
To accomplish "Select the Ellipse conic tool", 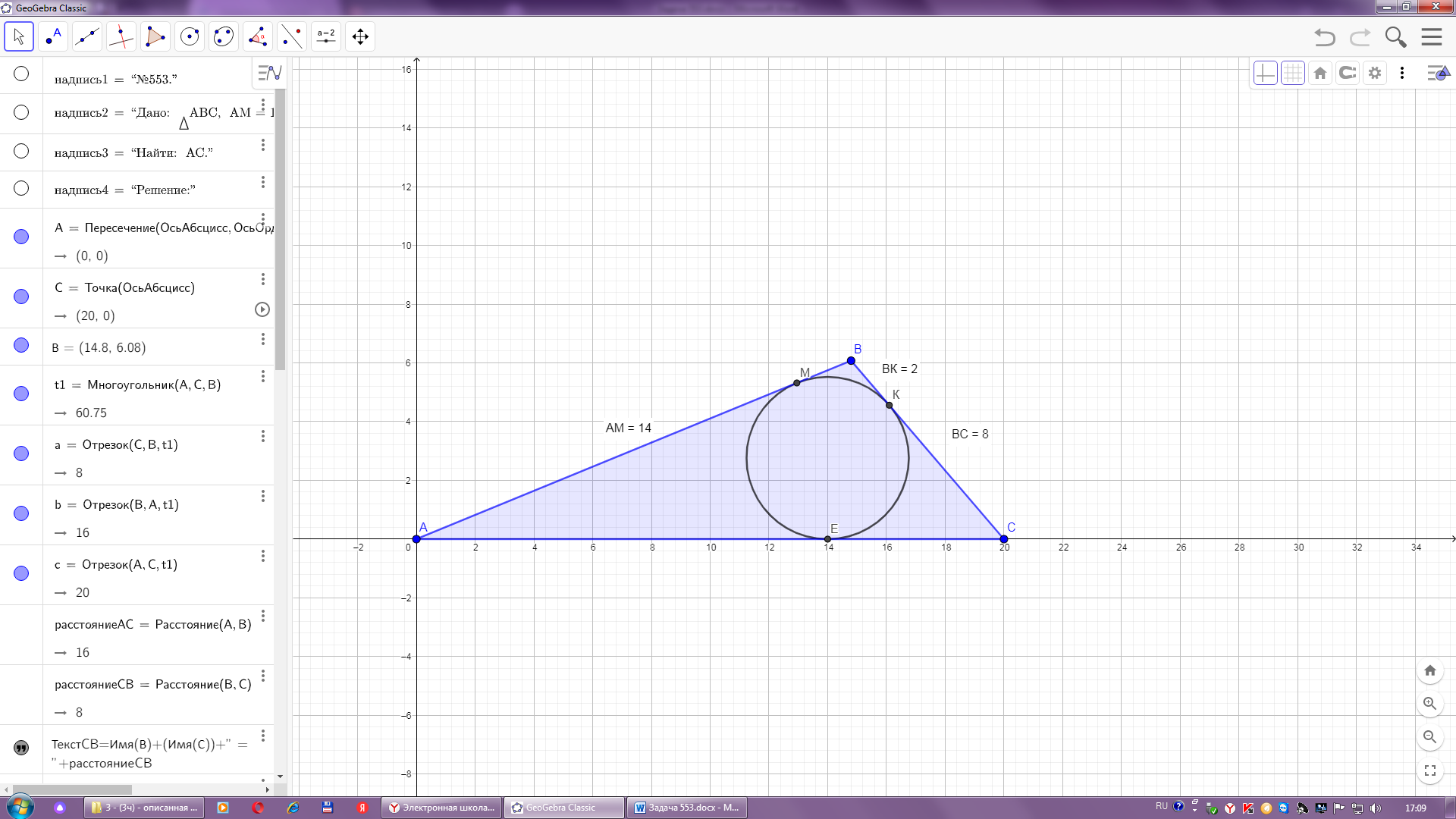I will [x=224, y=36].
